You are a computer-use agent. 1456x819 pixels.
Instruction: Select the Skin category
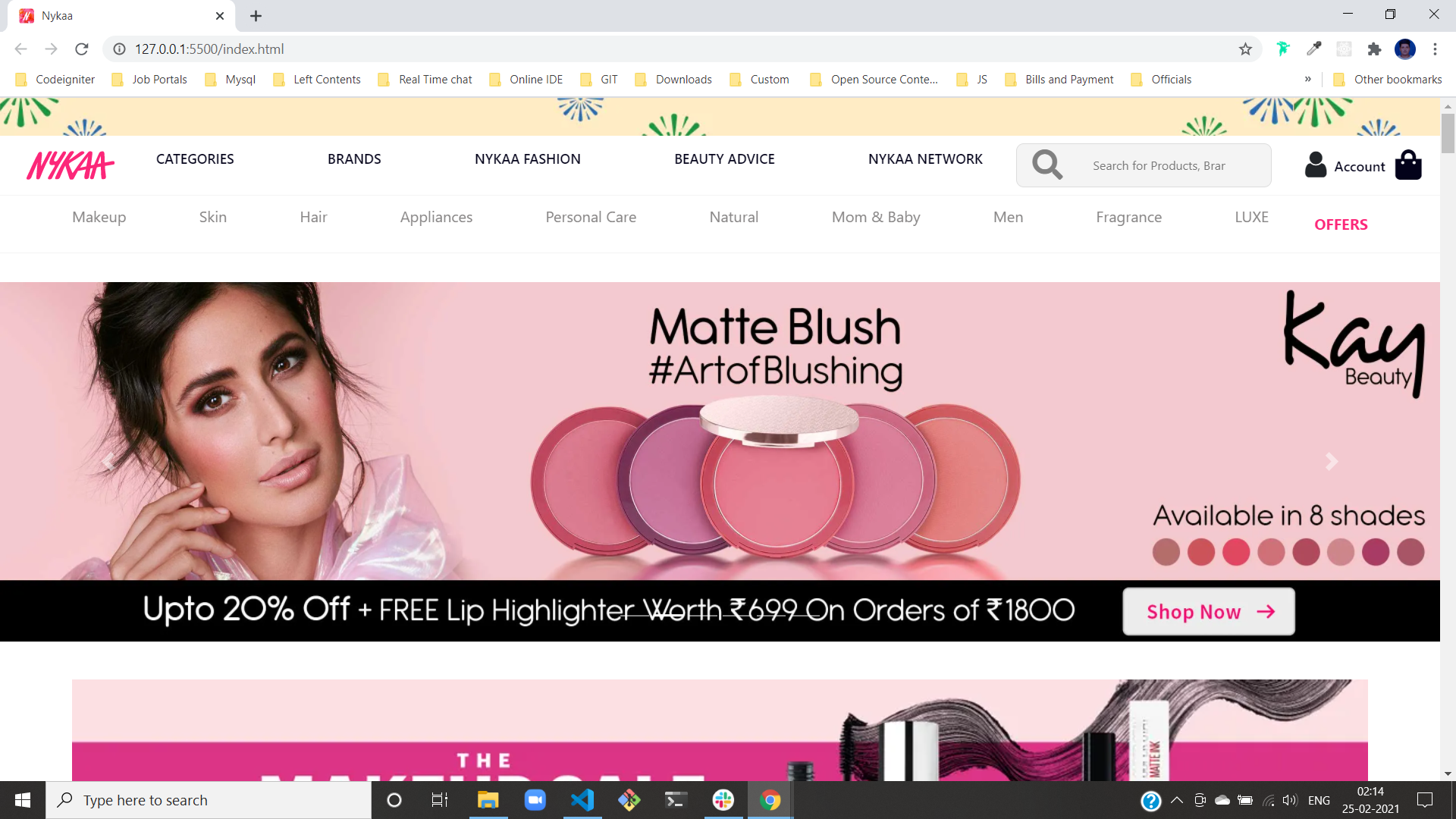pos(213,217)
